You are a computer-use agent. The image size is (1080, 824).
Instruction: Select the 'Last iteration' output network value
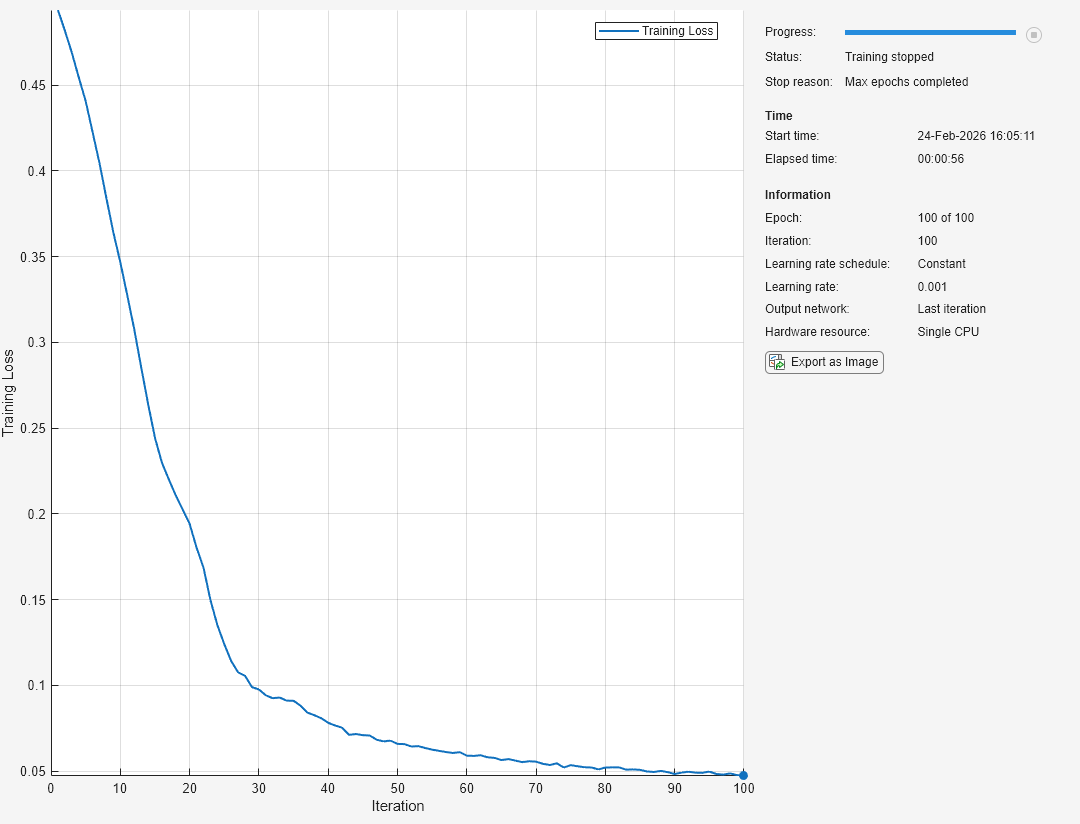pos(951,309)
